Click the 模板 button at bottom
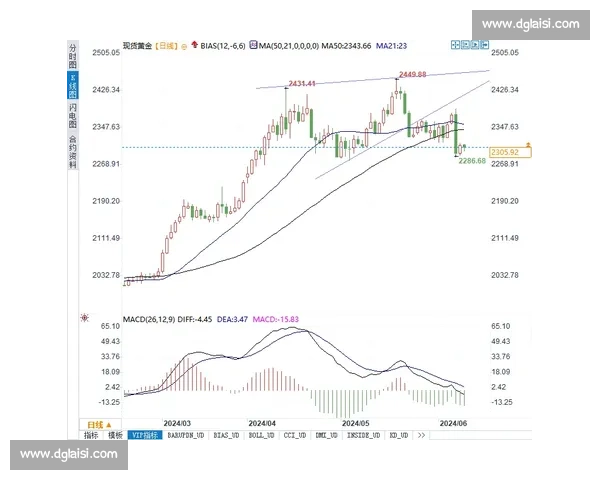The width and height of the screenshot is (600, 480). [114, 436]
